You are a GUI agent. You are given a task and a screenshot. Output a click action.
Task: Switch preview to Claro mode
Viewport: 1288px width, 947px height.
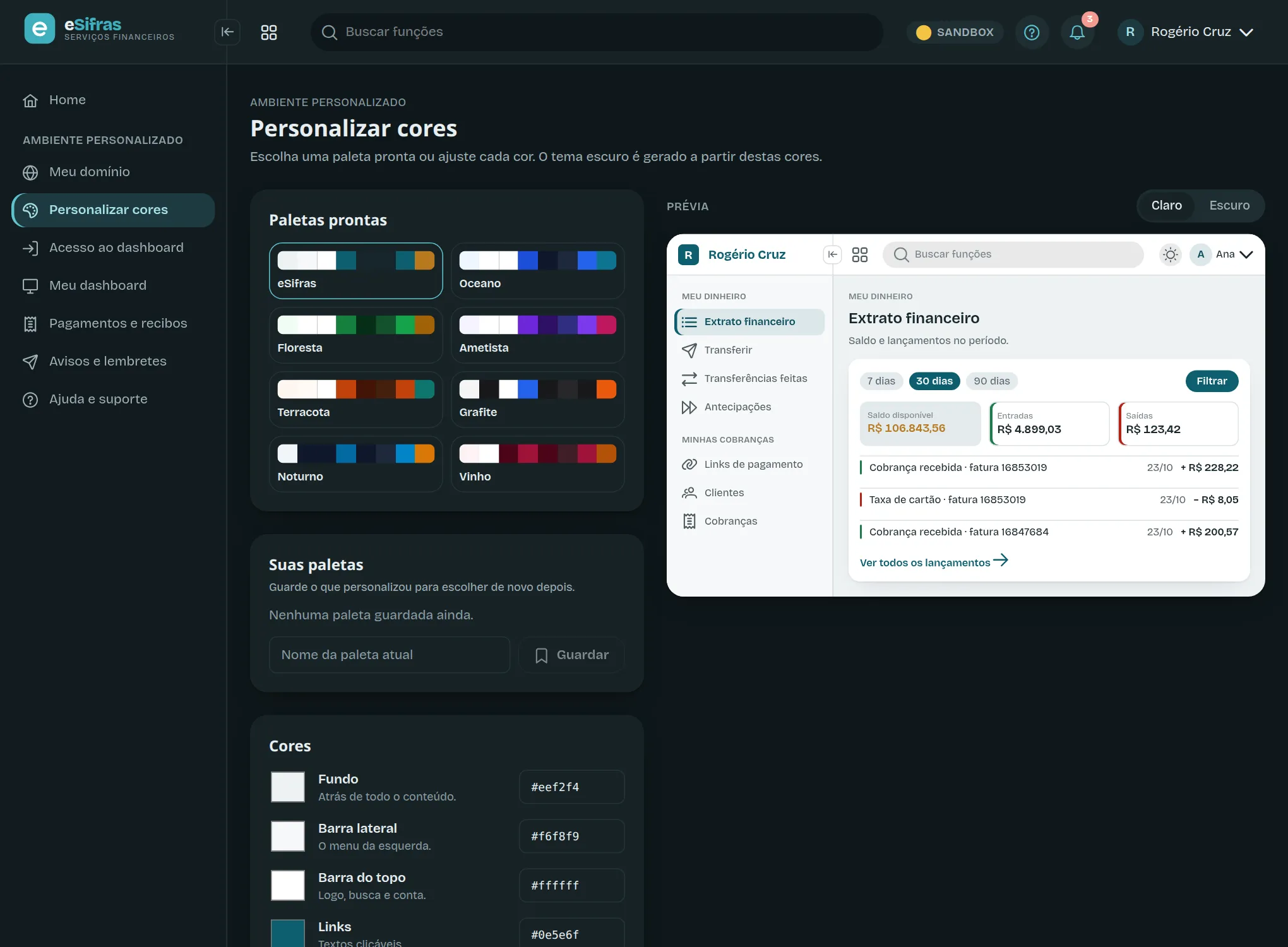1166,206
